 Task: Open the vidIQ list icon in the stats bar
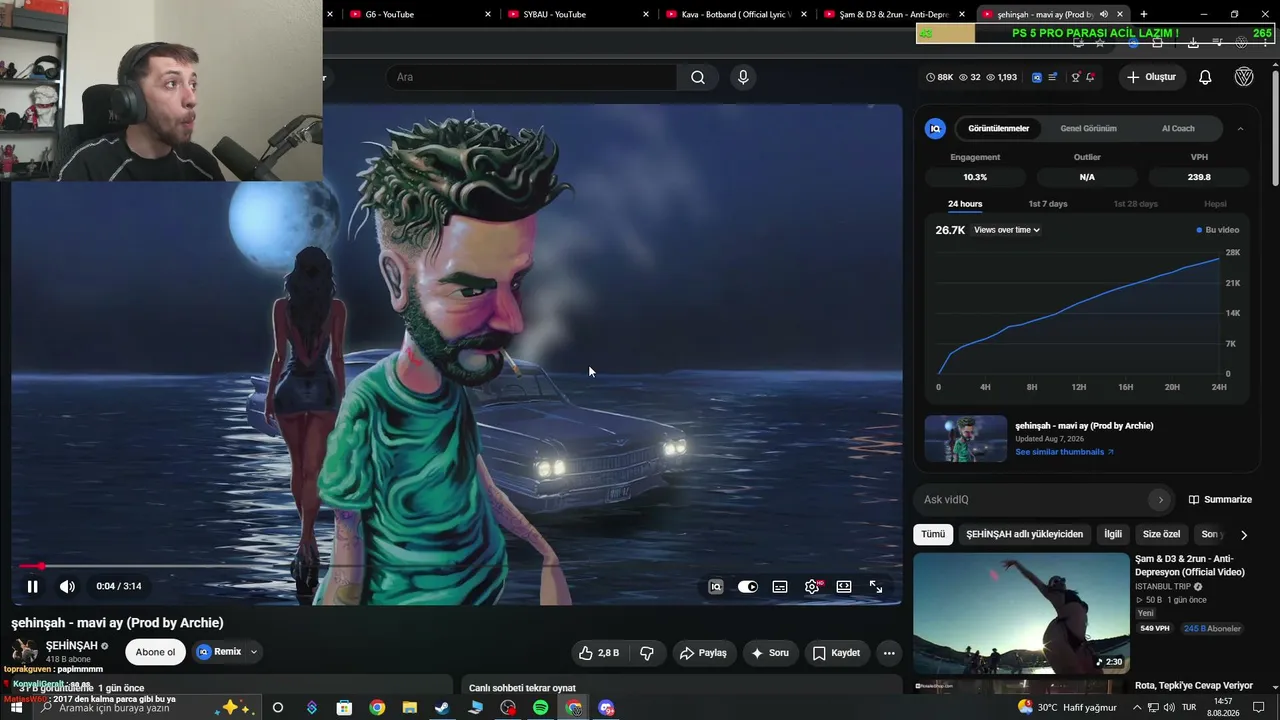tap(1053, 77)
